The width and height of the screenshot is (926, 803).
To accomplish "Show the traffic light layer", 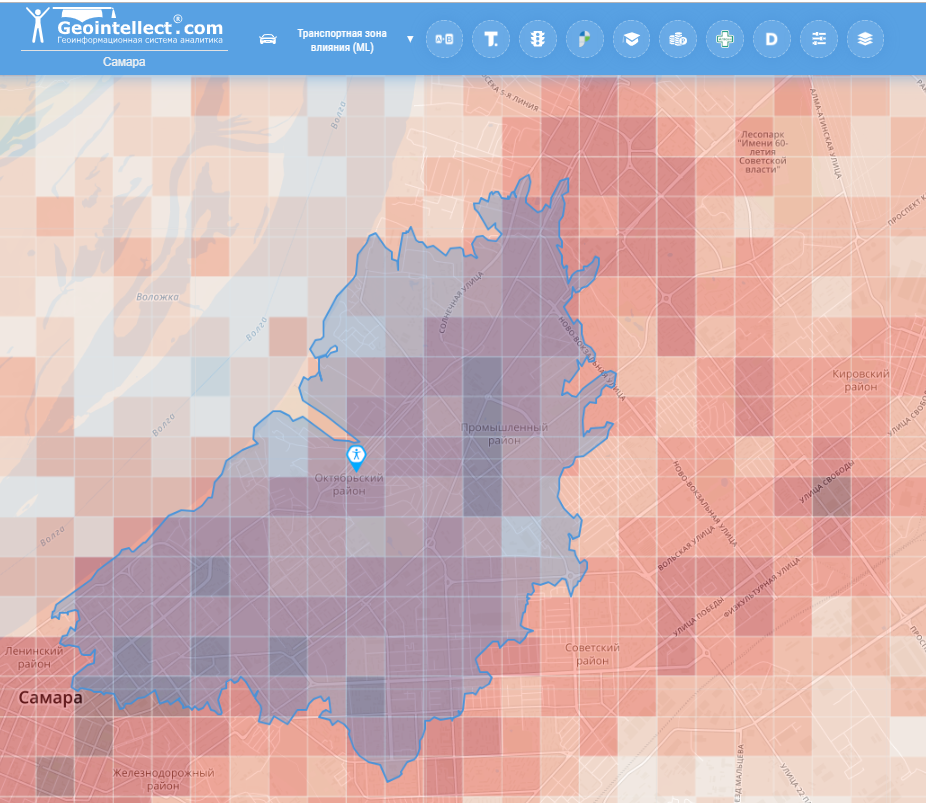I will point(538,39).
